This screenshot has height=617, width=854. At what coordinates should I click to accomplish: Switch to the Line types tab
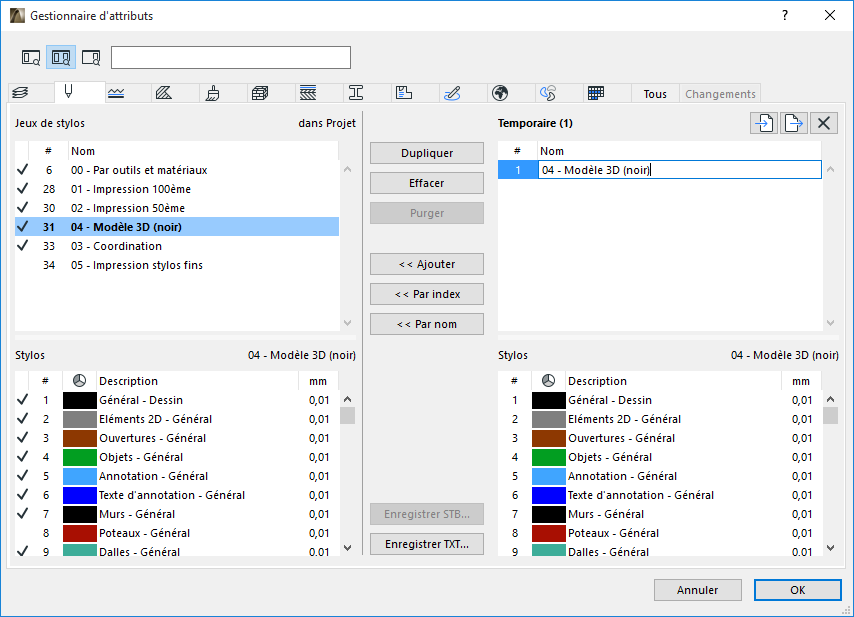coord(116,93)
